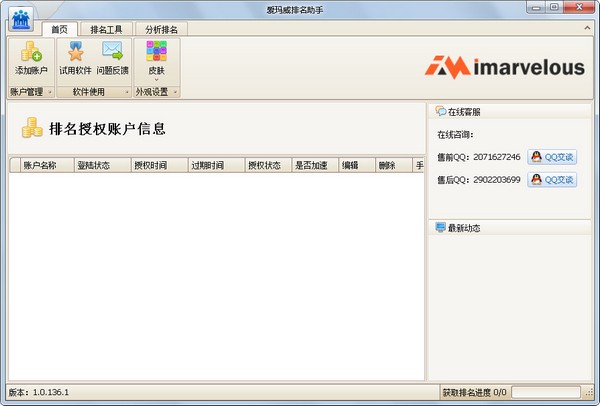Switch to the 排名工具 tab
The height and width of the screenshot is (406, 600).
(106, 29)
